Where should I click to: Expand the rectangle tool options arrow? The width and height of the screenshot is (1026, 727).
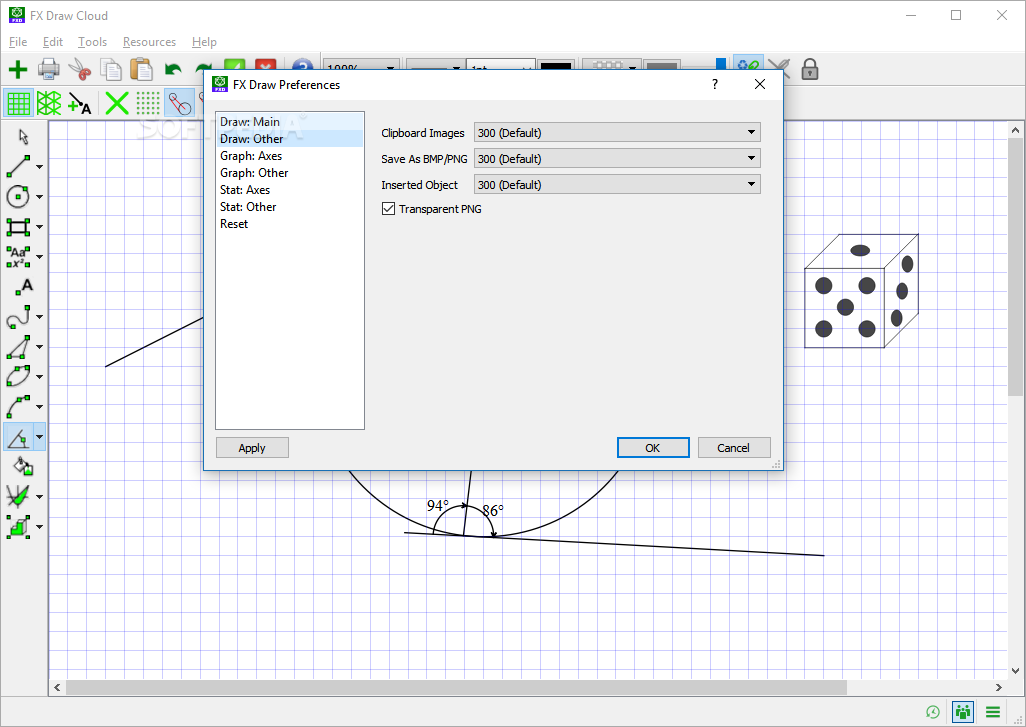tap(39, 227)
